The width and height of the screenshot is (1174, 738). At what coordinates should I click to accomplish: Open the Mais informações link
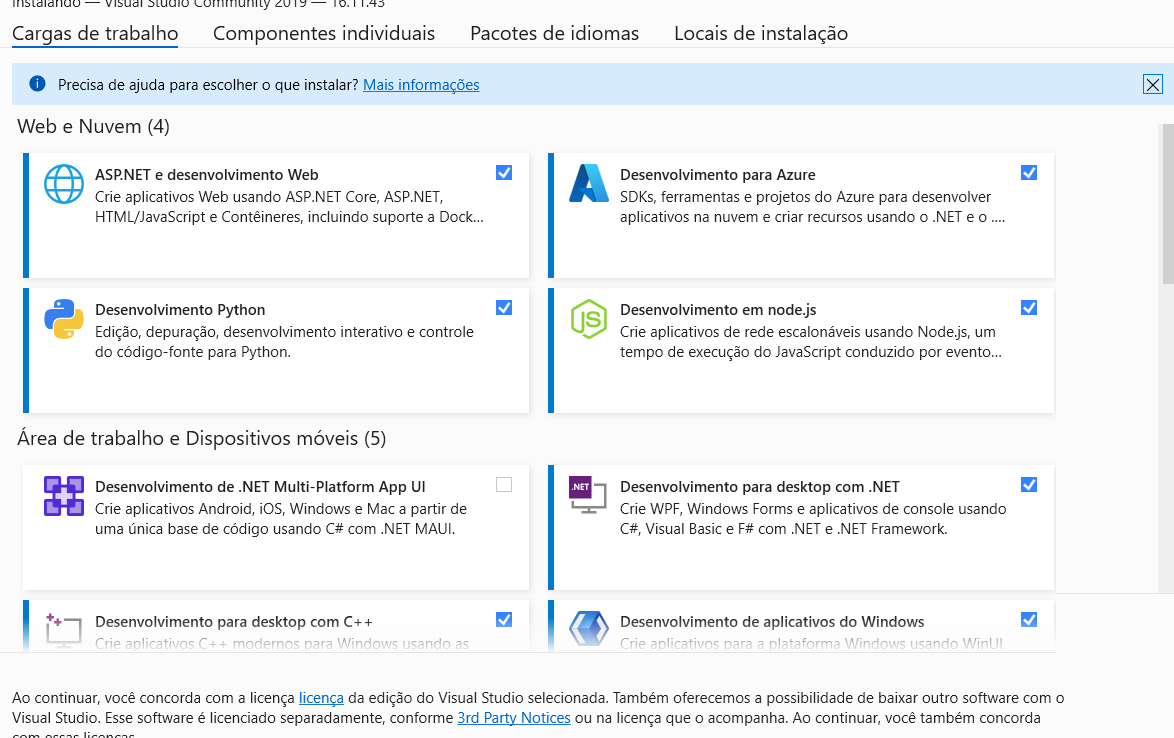(x=421, y=85)
